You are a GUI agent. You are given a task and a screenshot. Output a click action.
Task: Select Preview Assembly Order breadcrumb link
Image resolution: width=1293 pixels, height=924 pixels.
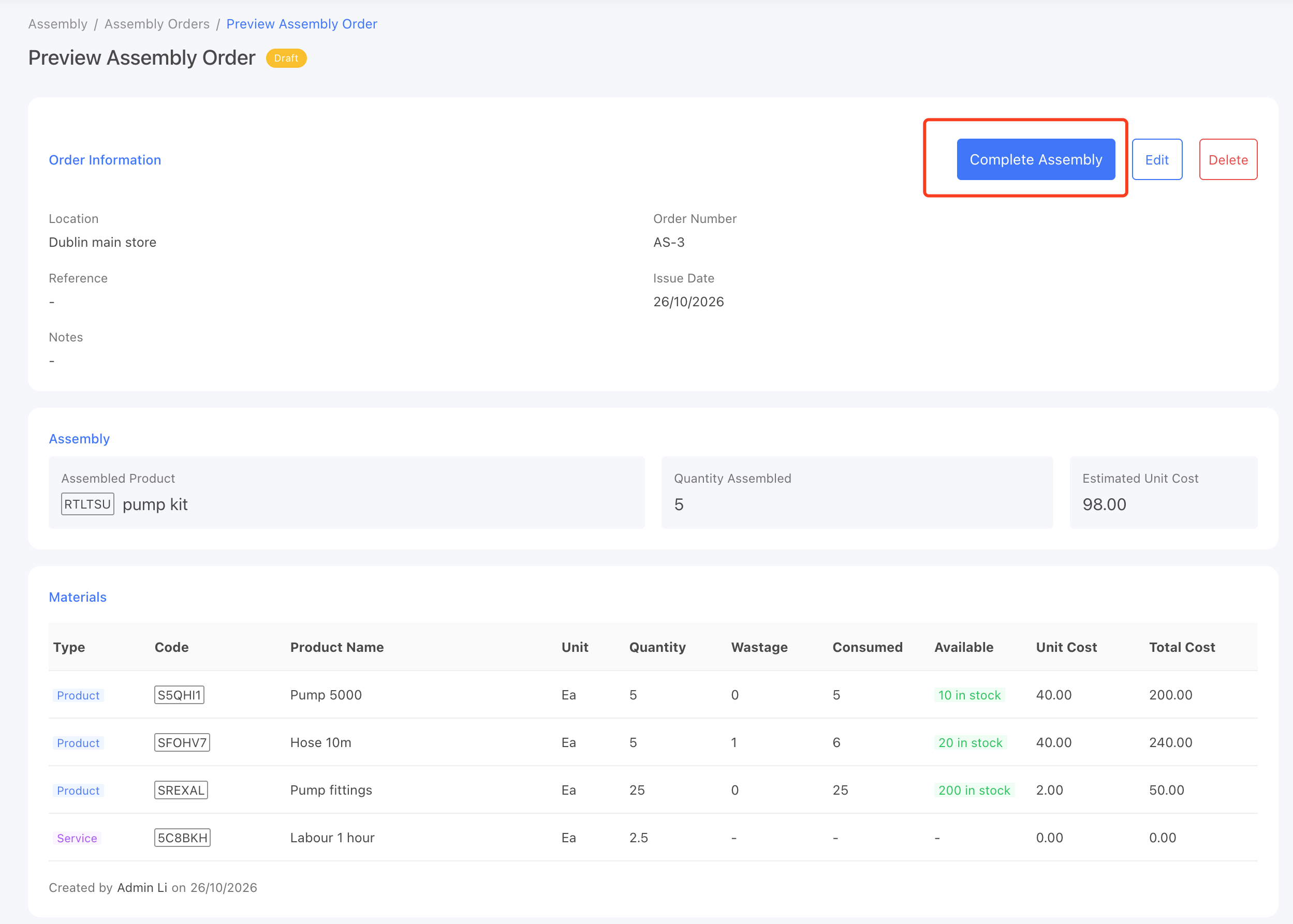pos(302,24)
